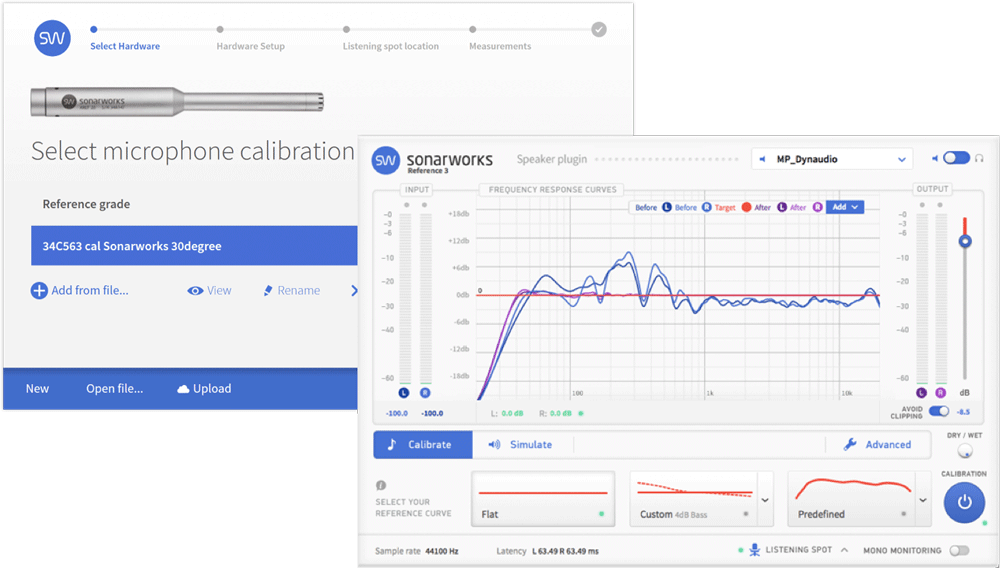Expand the Listening Spot chevron
Viewport: 1000px width, 568px height.
click(844, 550)
